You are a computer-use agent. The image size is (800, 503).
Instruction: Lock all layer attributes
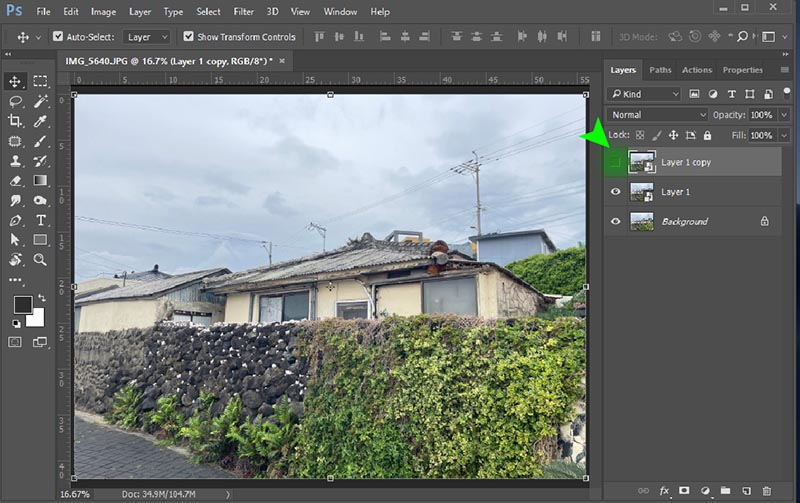[707, 135]
